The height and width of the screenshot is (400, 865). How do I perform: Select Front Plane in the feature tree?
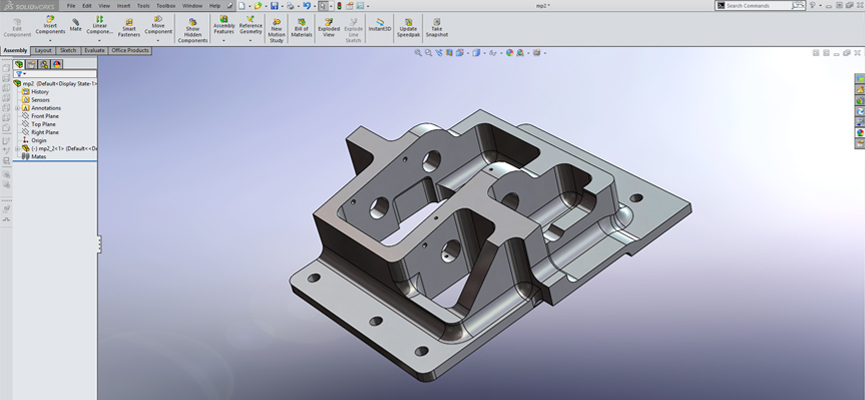click(x=44, y=116)
